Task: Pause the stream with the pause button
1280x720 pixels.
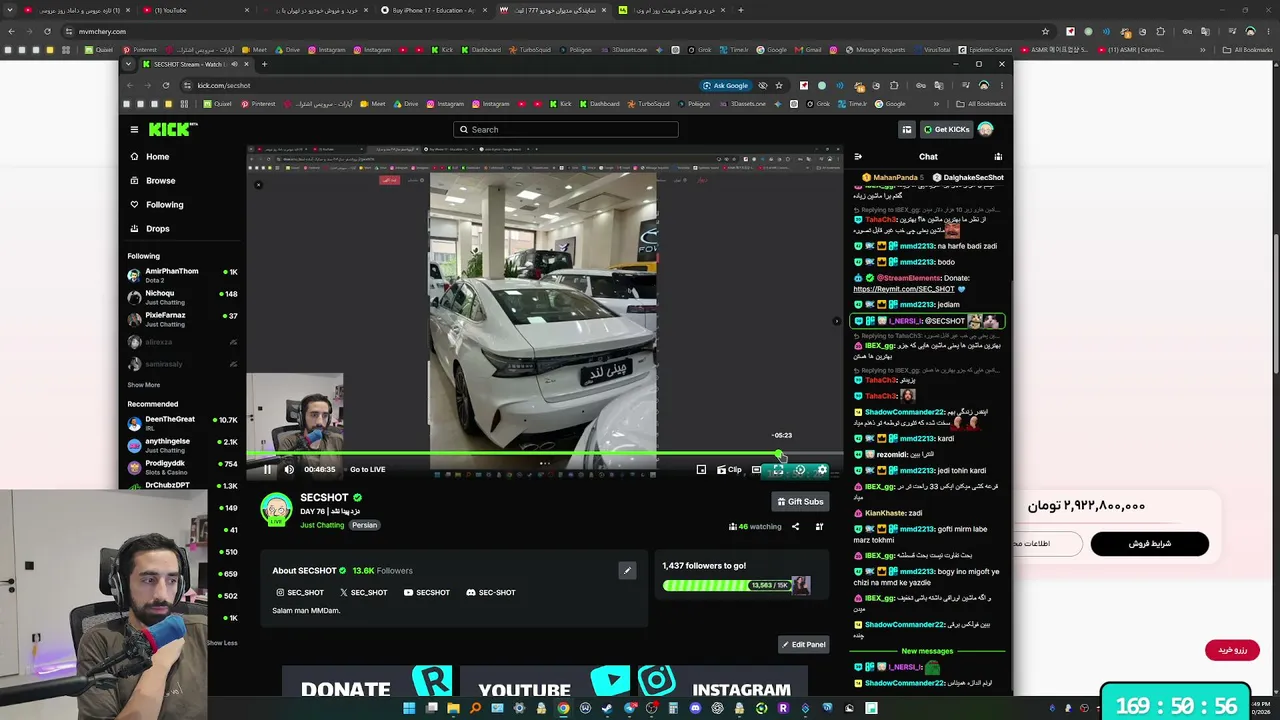Action: click(267, 469)
